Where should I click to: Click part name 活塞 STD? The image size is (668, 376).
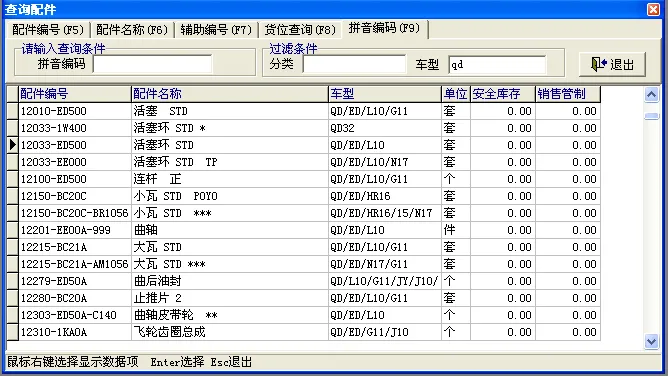tap(161, 111)
